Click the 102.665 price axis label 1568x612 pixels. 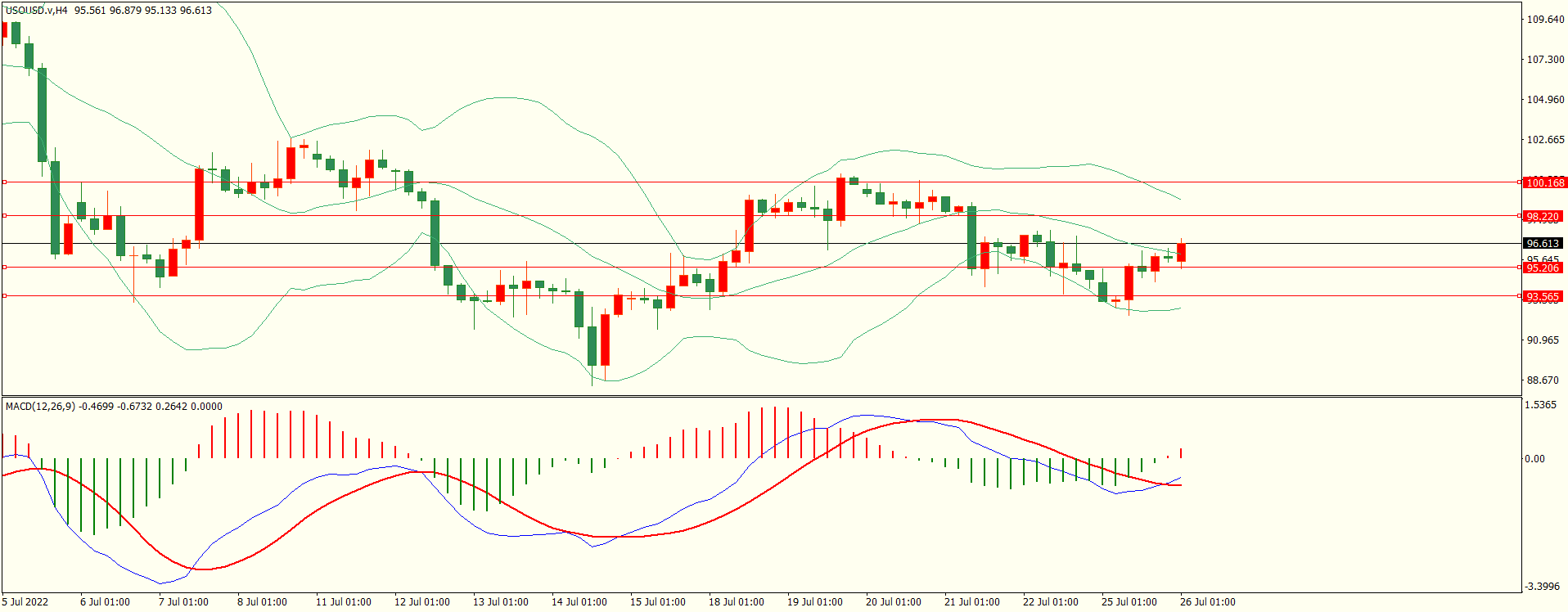[x=1545, y=140]
